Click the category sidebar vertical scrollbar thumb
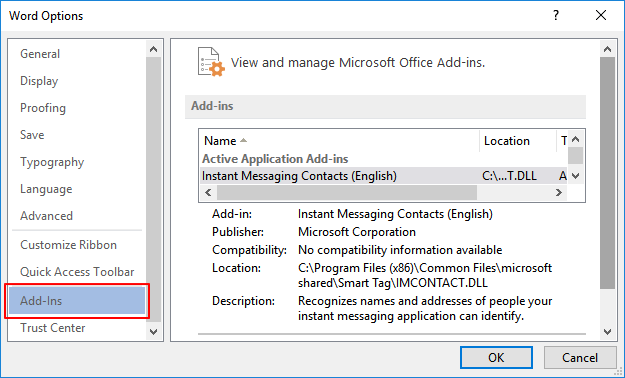 153,189
